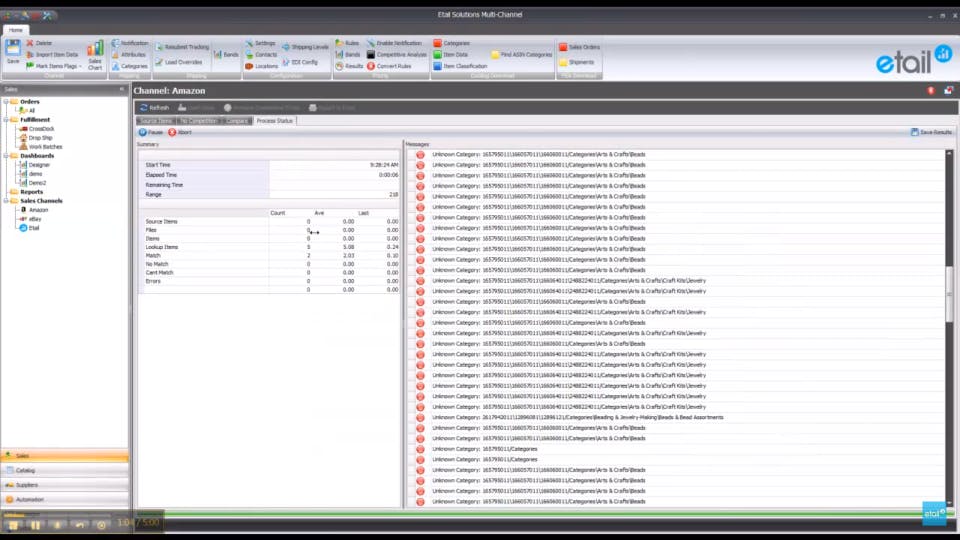Open Contacts configuration

pos(261,54)
